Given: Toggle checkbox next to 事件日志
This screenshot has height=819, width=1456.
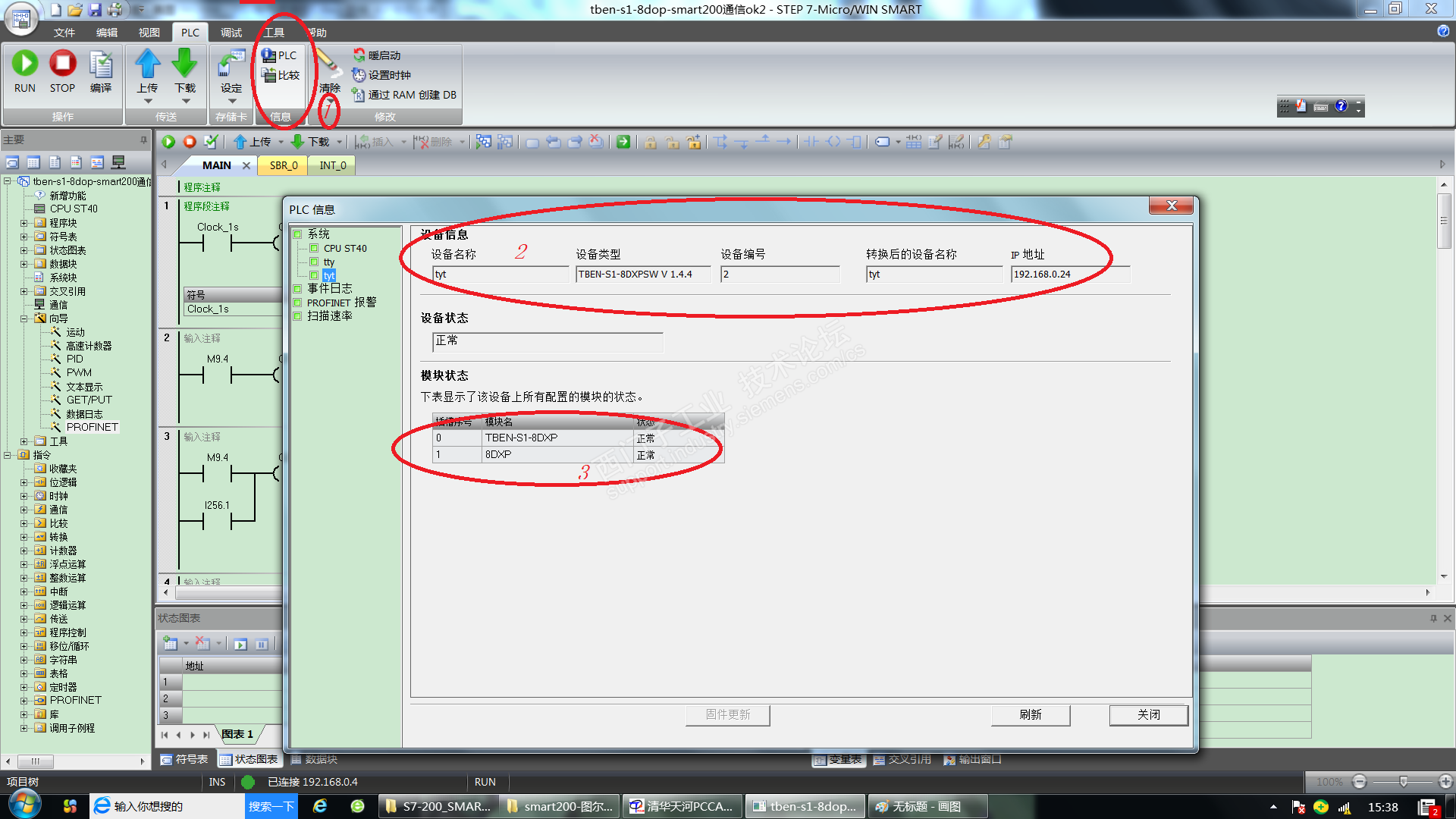Looking at the screenshot, I should tap(297, 289).
